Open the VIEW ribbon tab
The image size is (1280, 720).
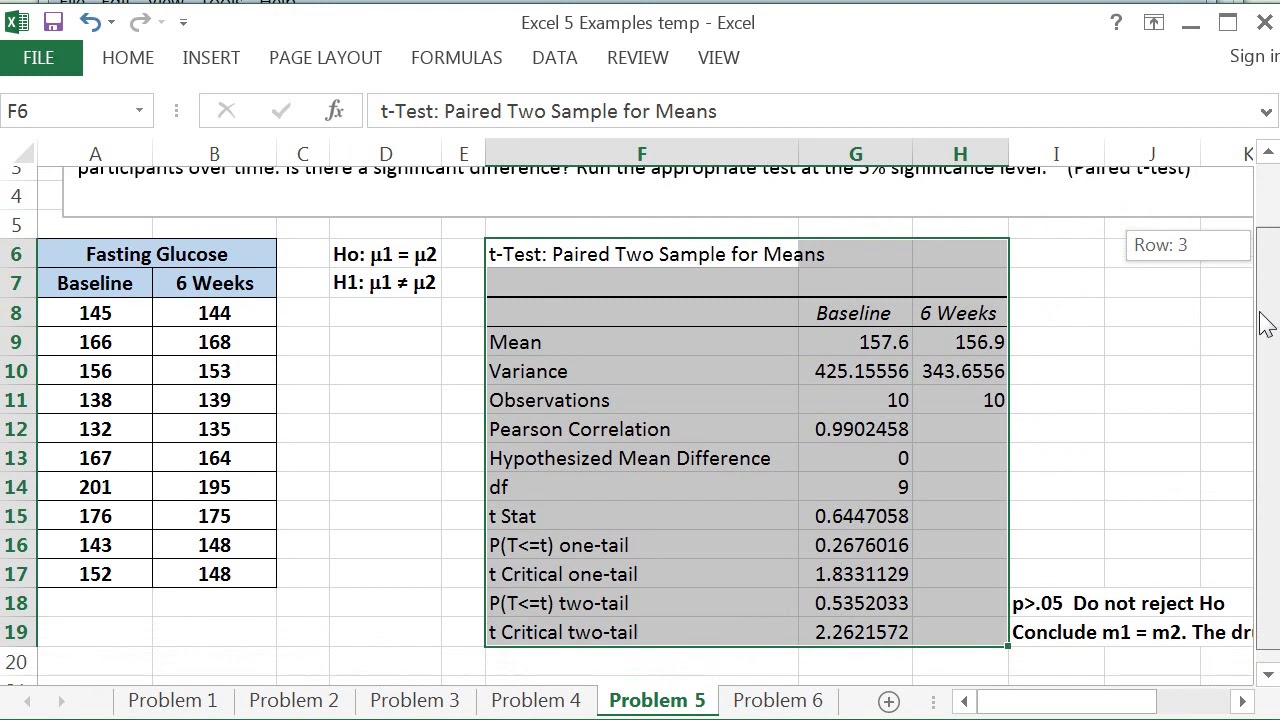coord(718,58)
